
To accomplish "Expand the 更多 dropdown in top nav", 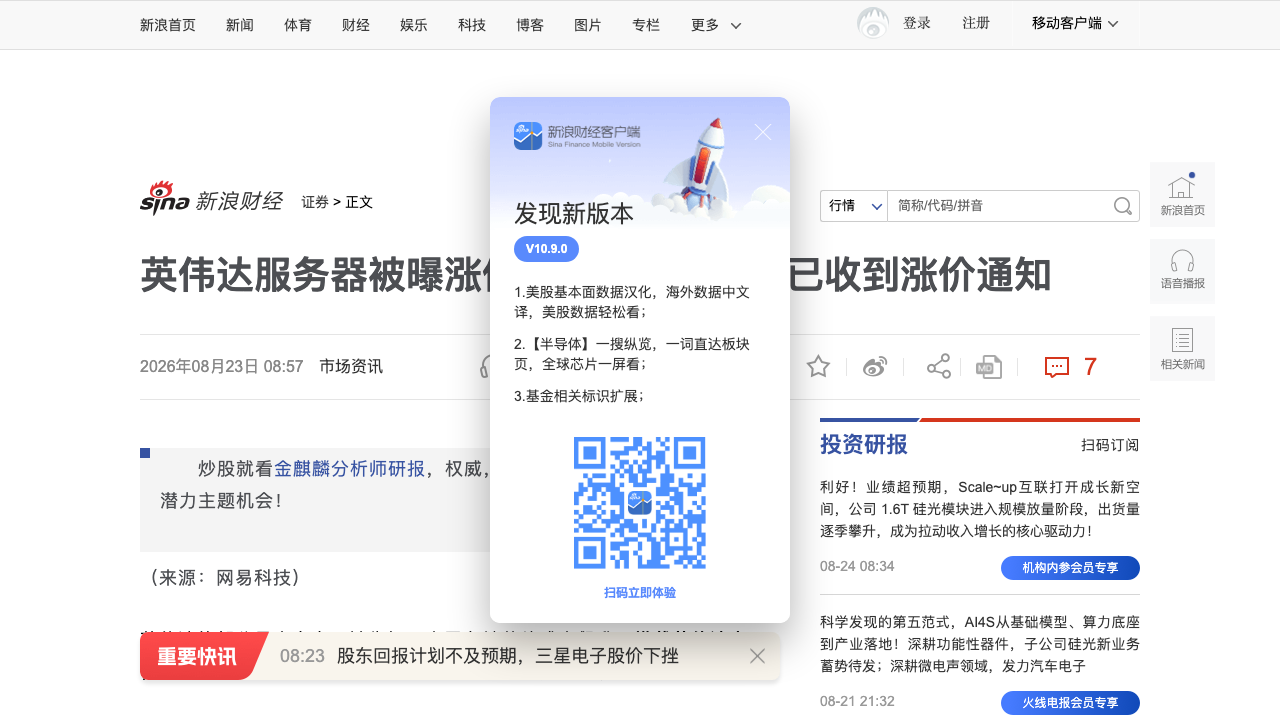I will pos(716,25).
